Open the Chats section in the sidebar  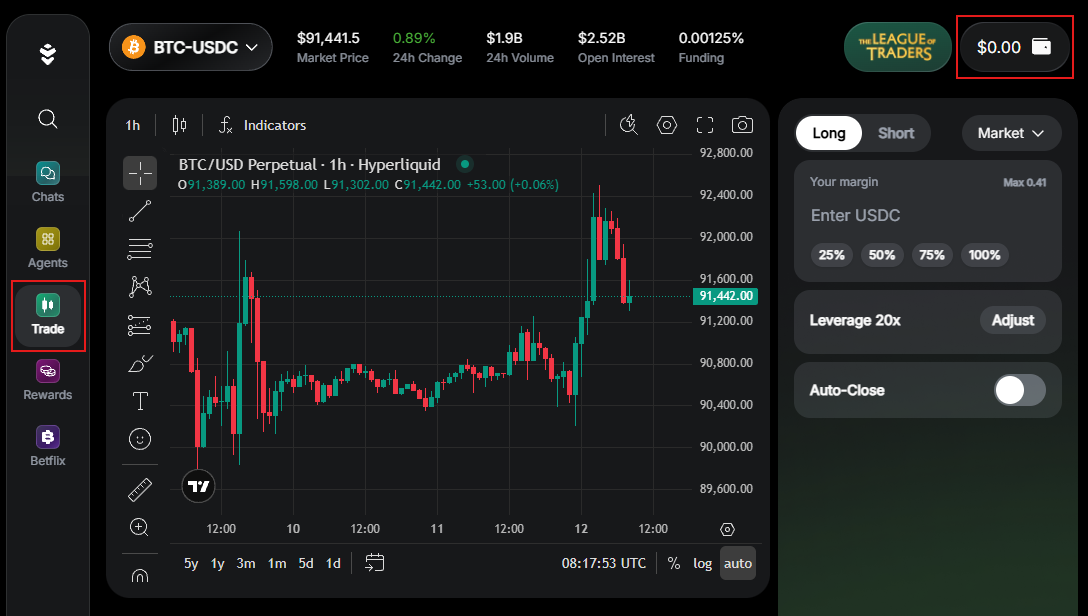coord(47,182)
